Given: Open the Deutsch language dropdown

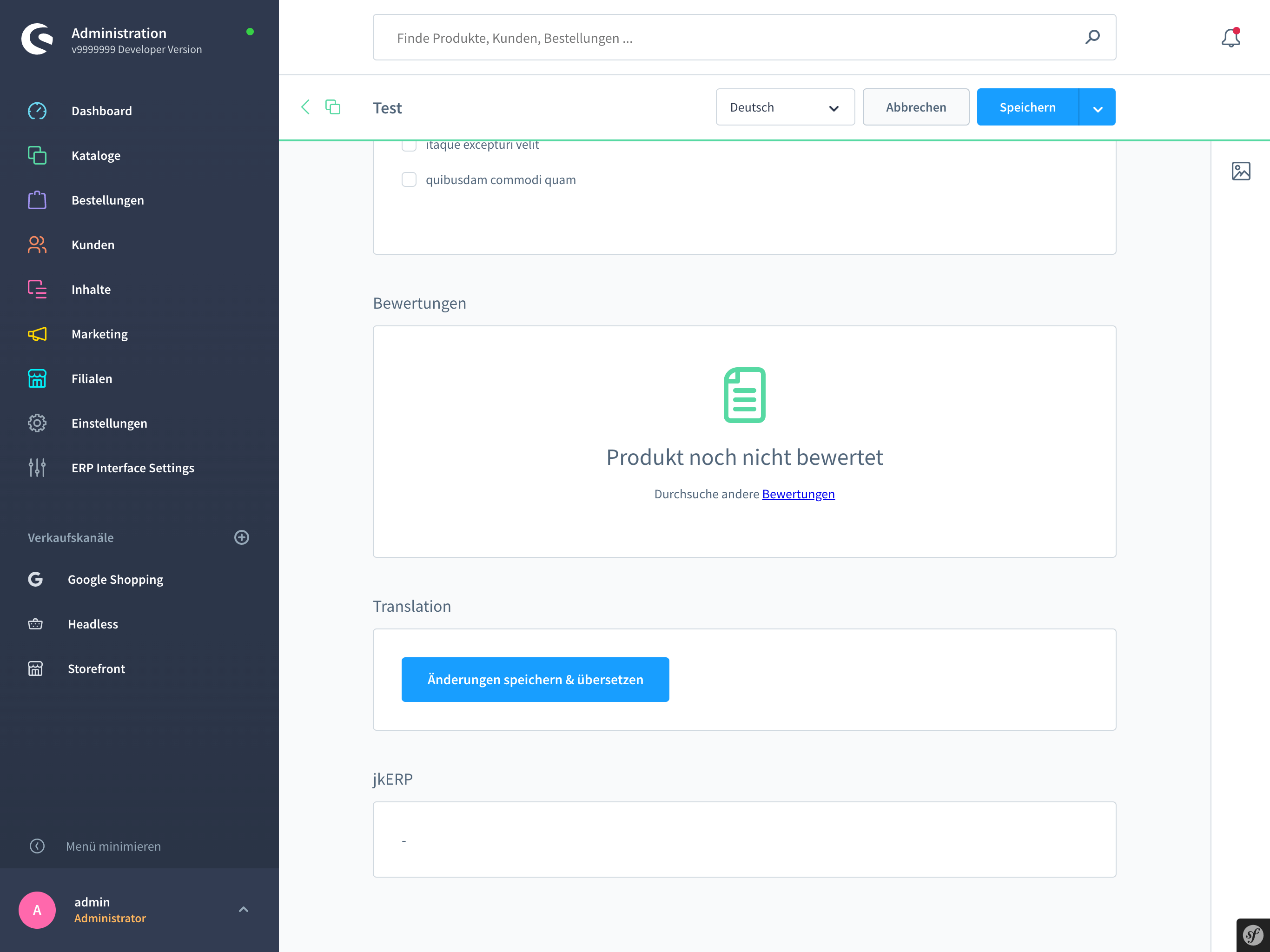Looking at the screenshot, I should click(x=783, y=107).
